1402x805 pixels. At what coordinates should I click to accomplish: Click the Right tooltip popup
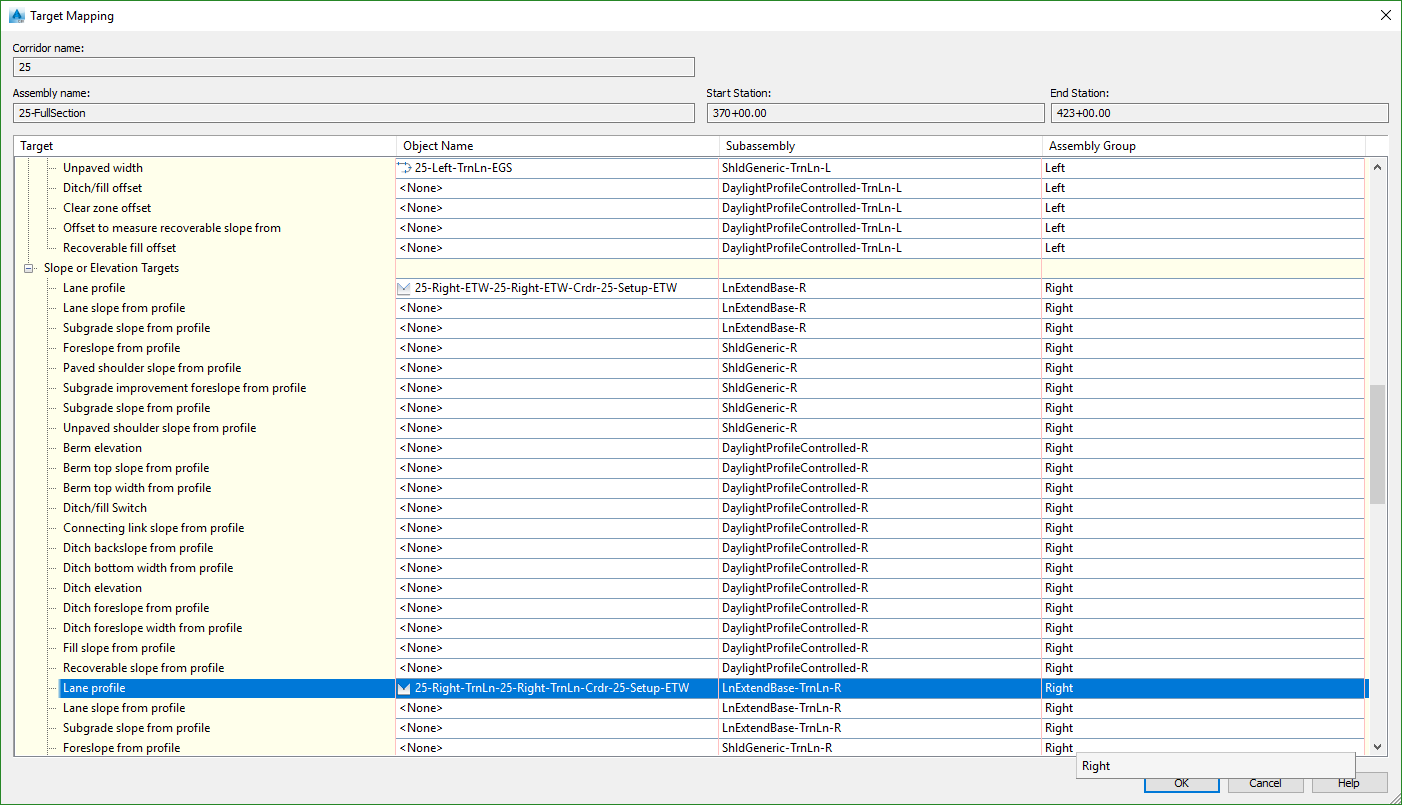1215,766
